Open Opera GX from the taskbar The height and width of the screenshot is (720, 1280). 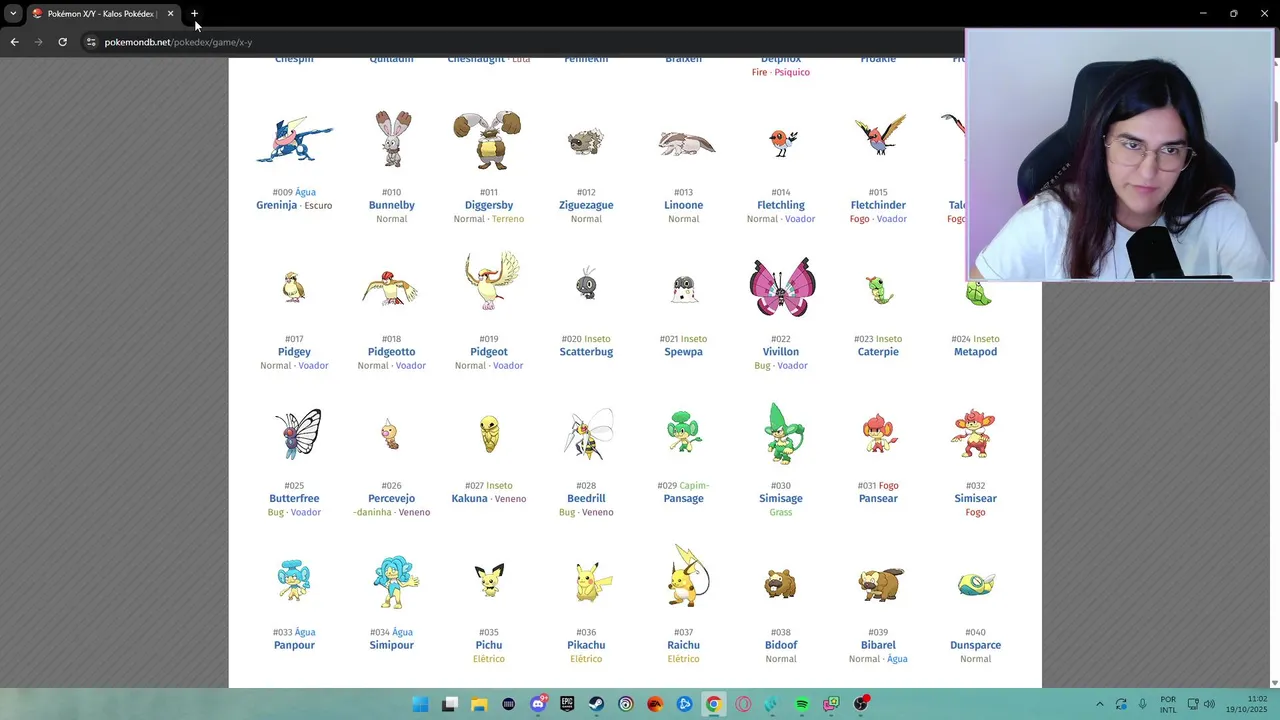(x=743, y=704)
